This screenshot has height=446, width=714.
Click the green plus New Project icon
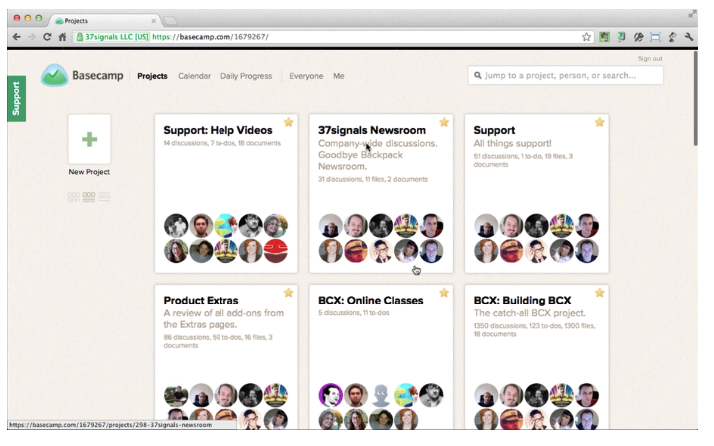(89, 139)
